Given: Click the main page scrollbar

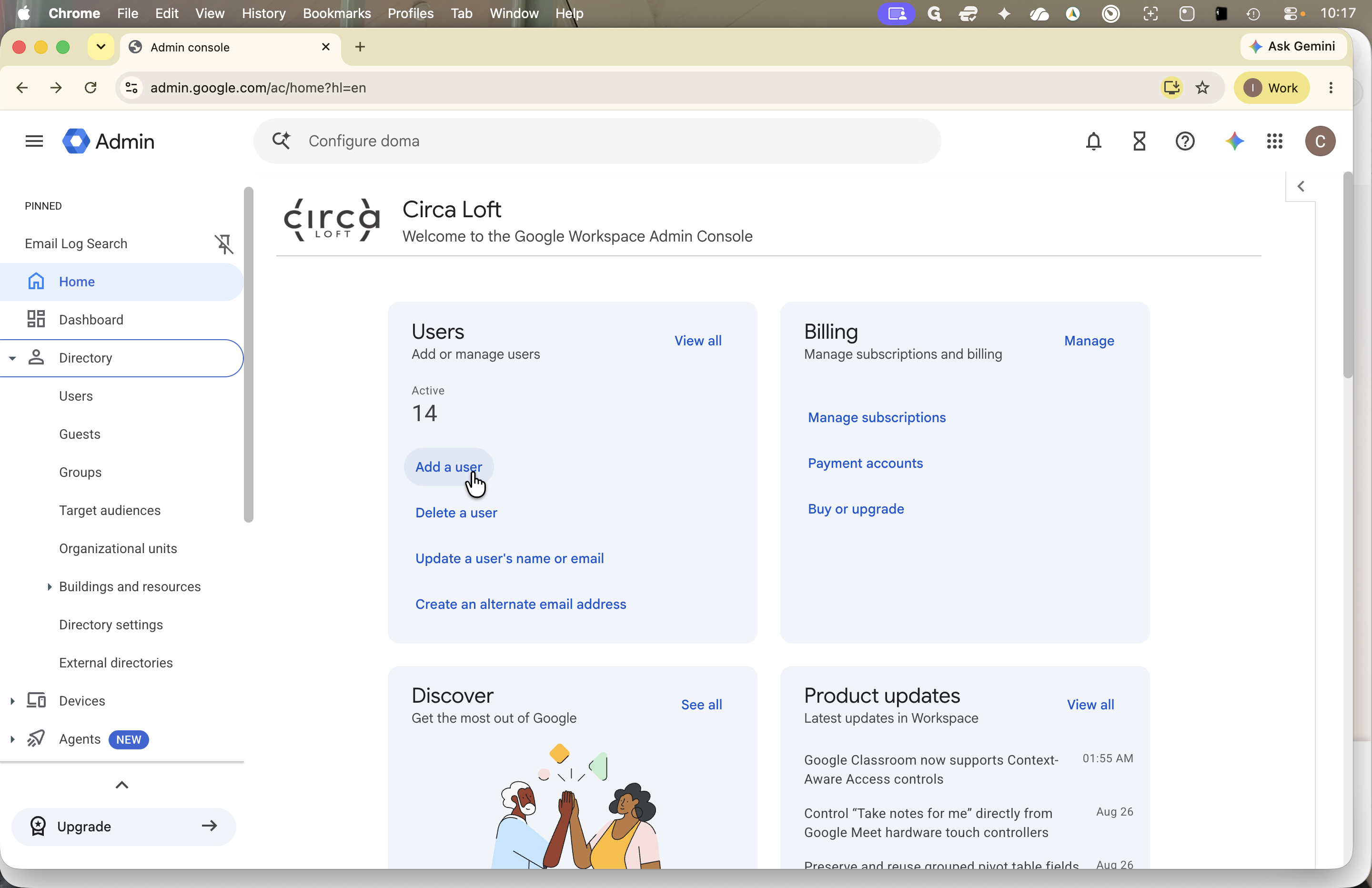Looking at the screenshot, I should pyautogui.click(x=1347, y=275).
